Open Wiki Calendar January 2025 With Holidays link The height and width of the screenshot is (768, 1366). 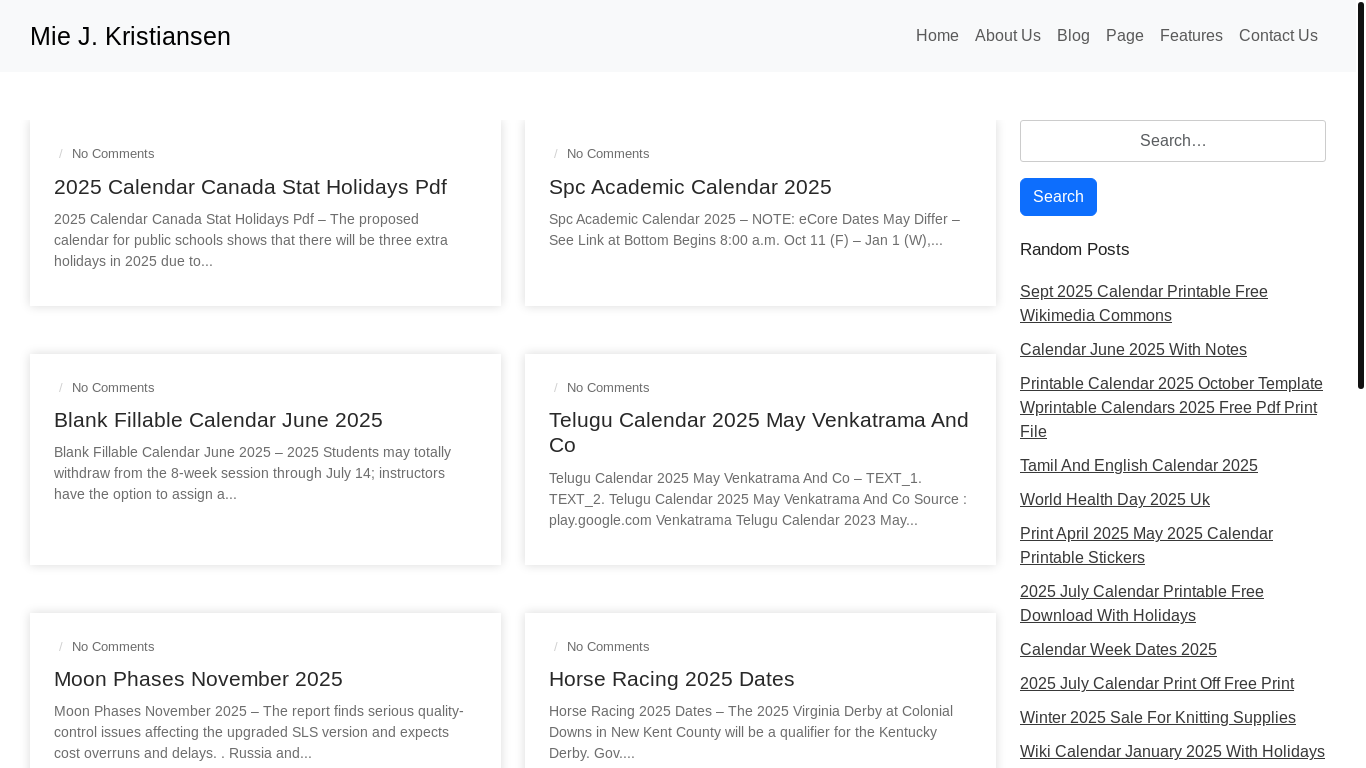(x=1172, y=752)
